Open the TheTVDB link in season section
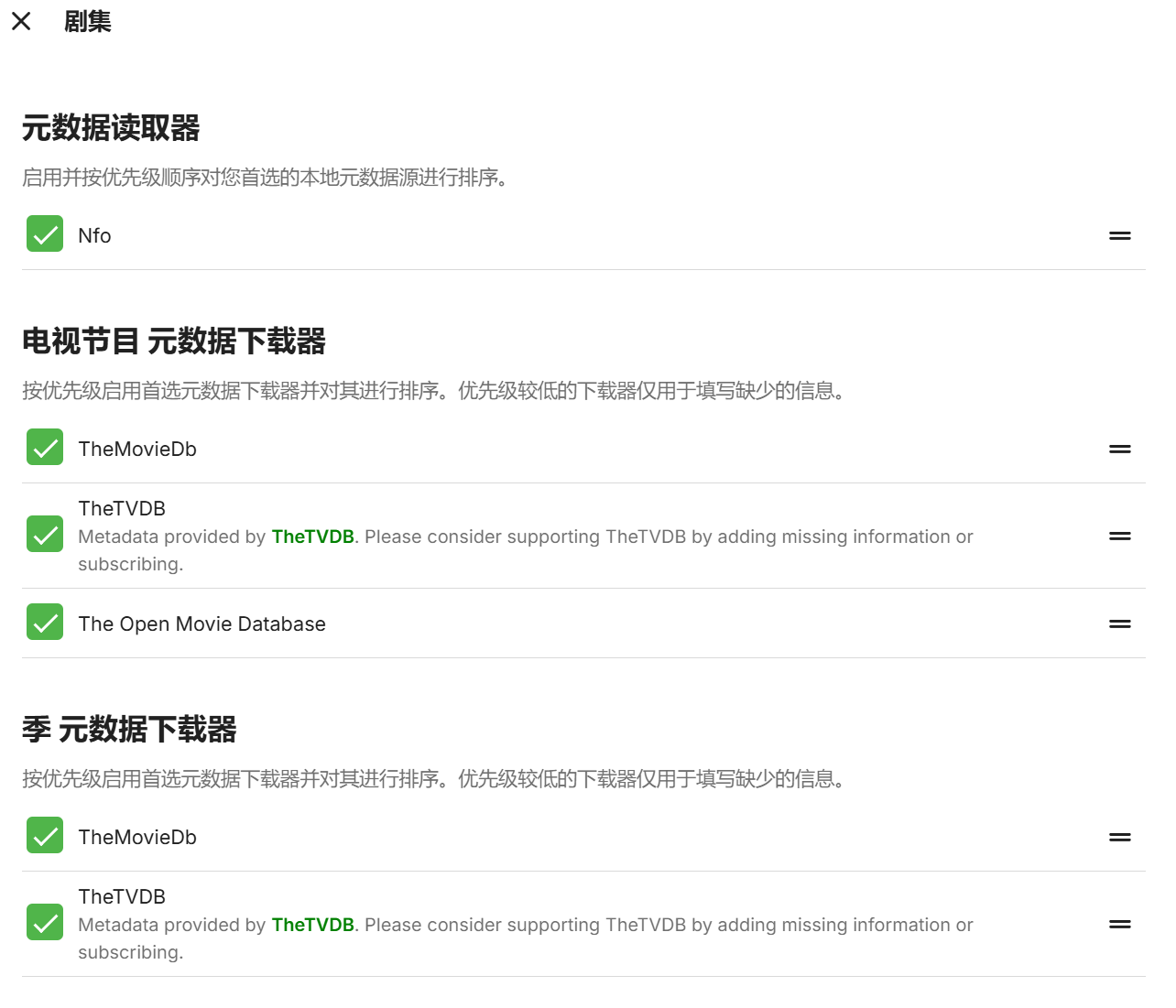The height and width of the screenshot is (1008, 1176). pos(312,925)
